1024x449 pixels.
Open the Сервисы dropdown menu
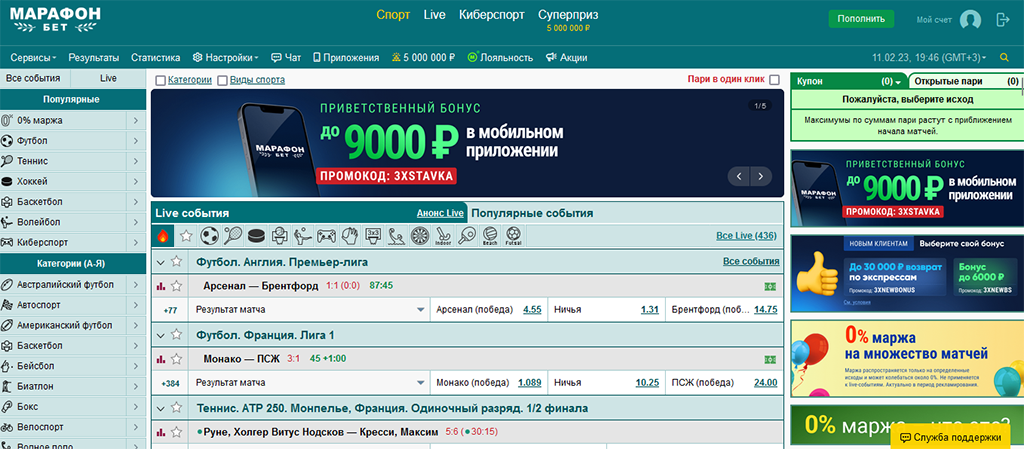33,57
